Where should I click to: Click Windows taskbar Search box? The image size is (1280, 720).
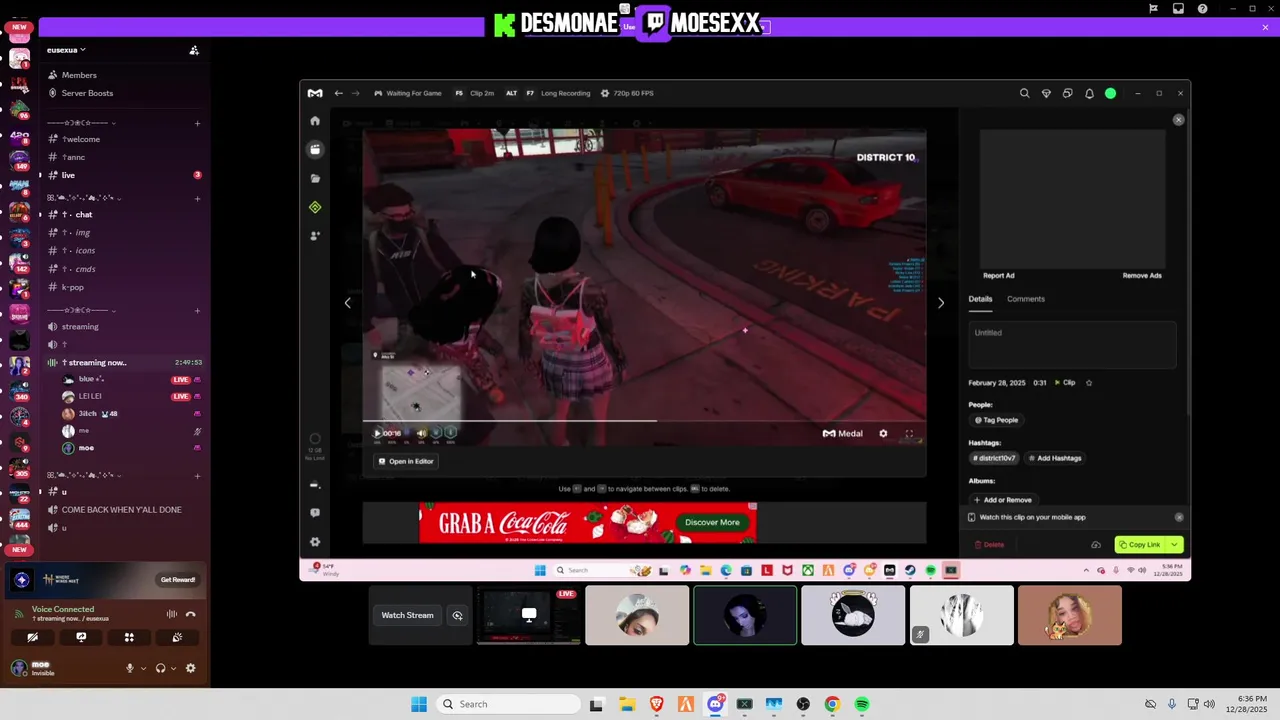506,704
